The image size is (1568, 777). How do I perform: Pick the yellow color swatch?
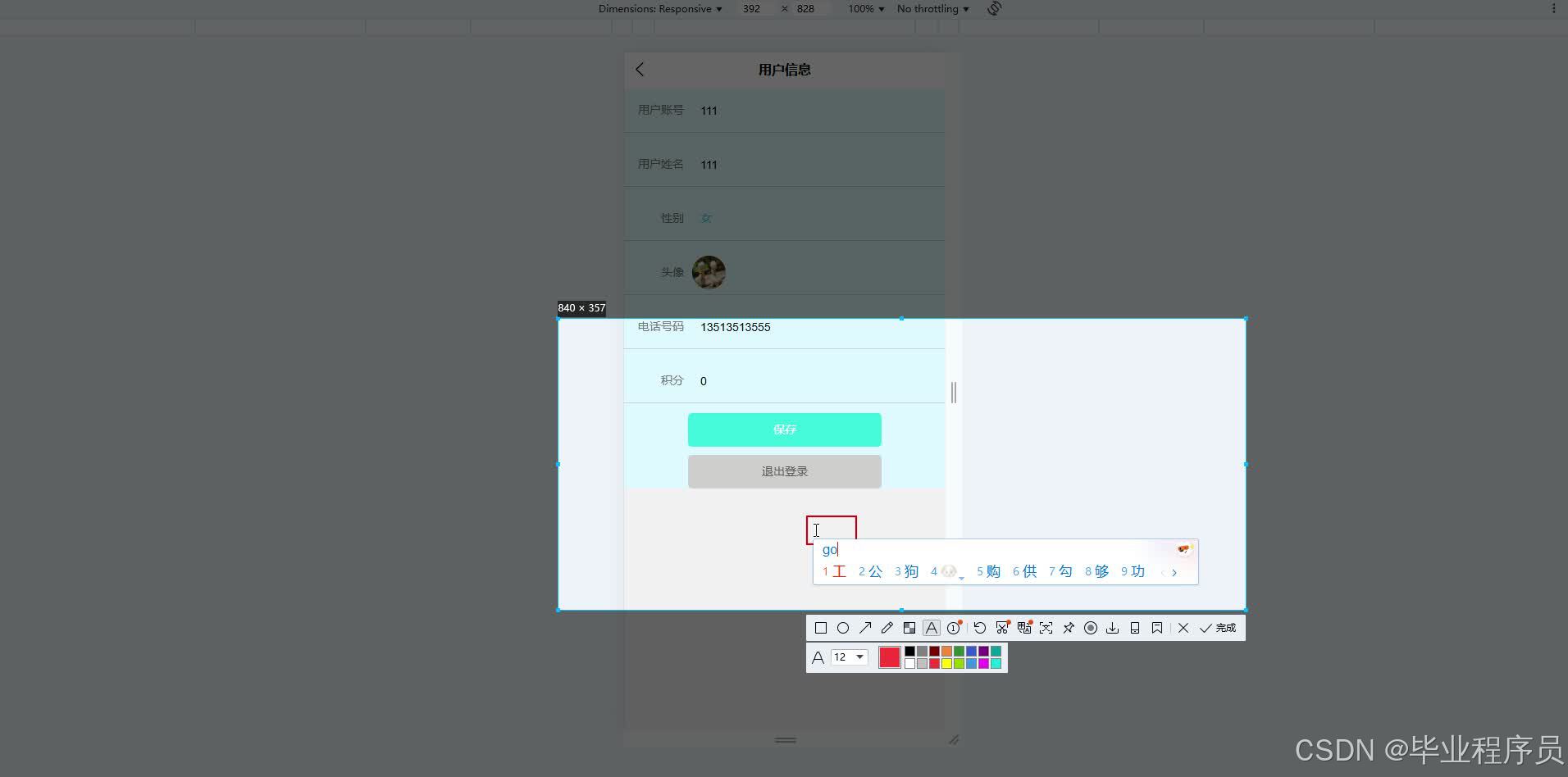point(946,663)
